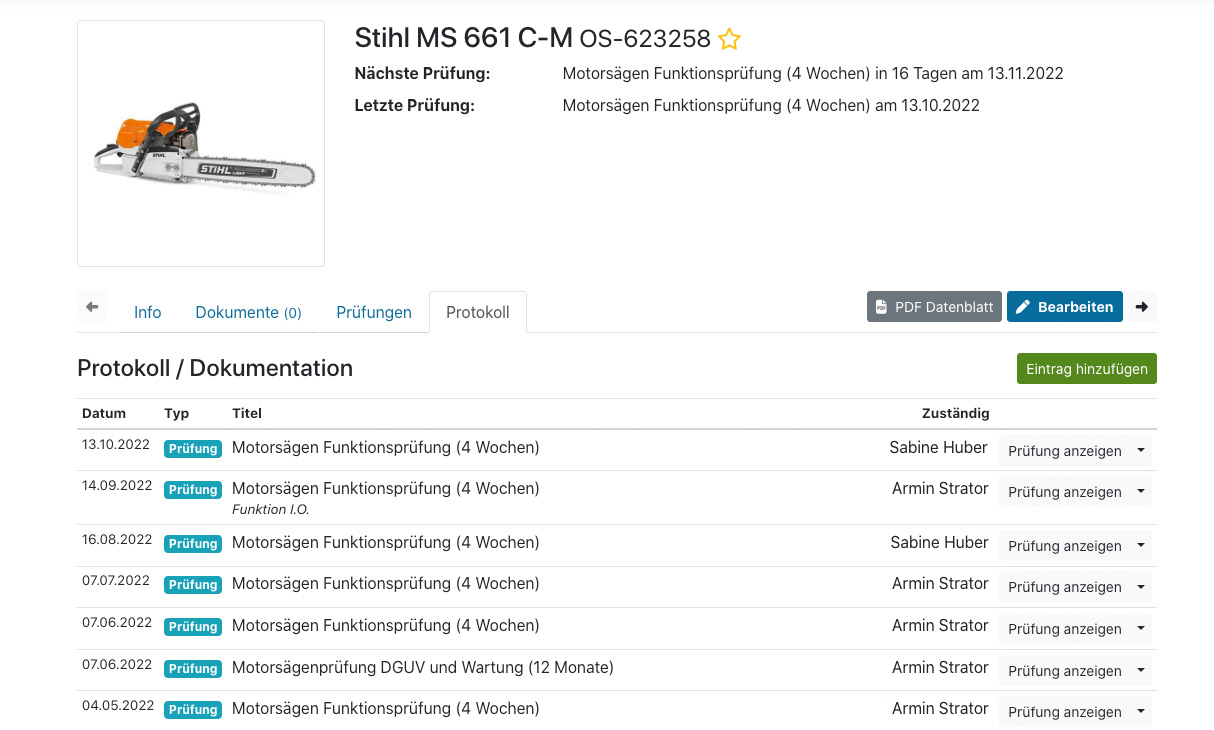This screenshot has width=1214, height=730.
Task: Show Prüfung for 14.09.2022 entry
Action: point(1065,492)
